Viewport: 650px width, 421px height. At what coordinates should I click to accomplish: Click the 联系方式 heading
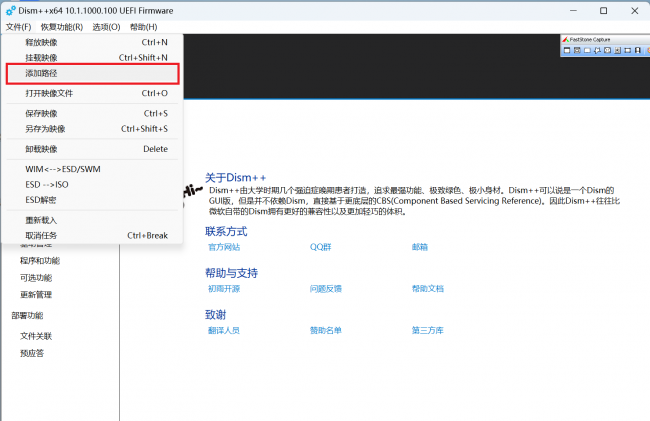click(226, 231)
